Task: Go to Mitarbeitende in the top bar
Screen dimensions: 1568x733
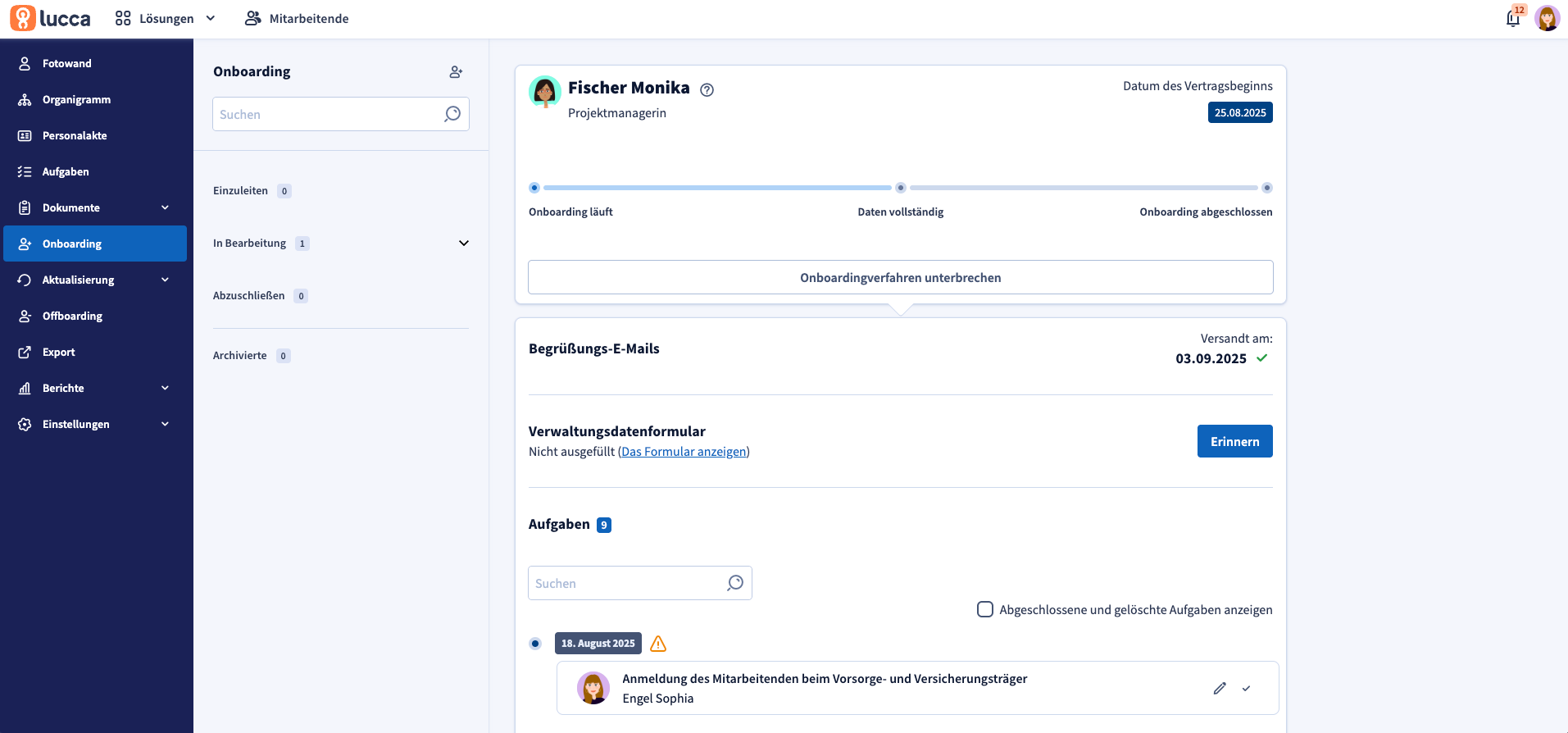Action: (x=297, y=18)
